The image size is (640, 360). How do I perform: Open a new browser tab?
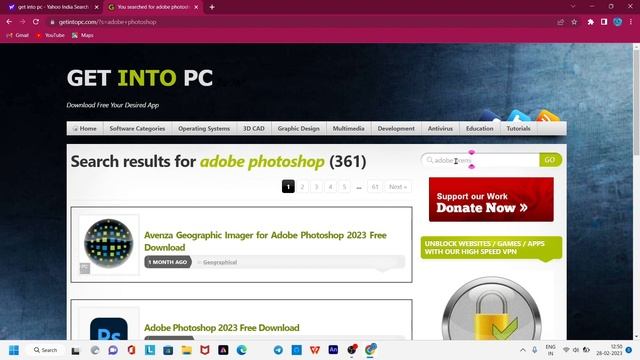click(x=212, y=7)
